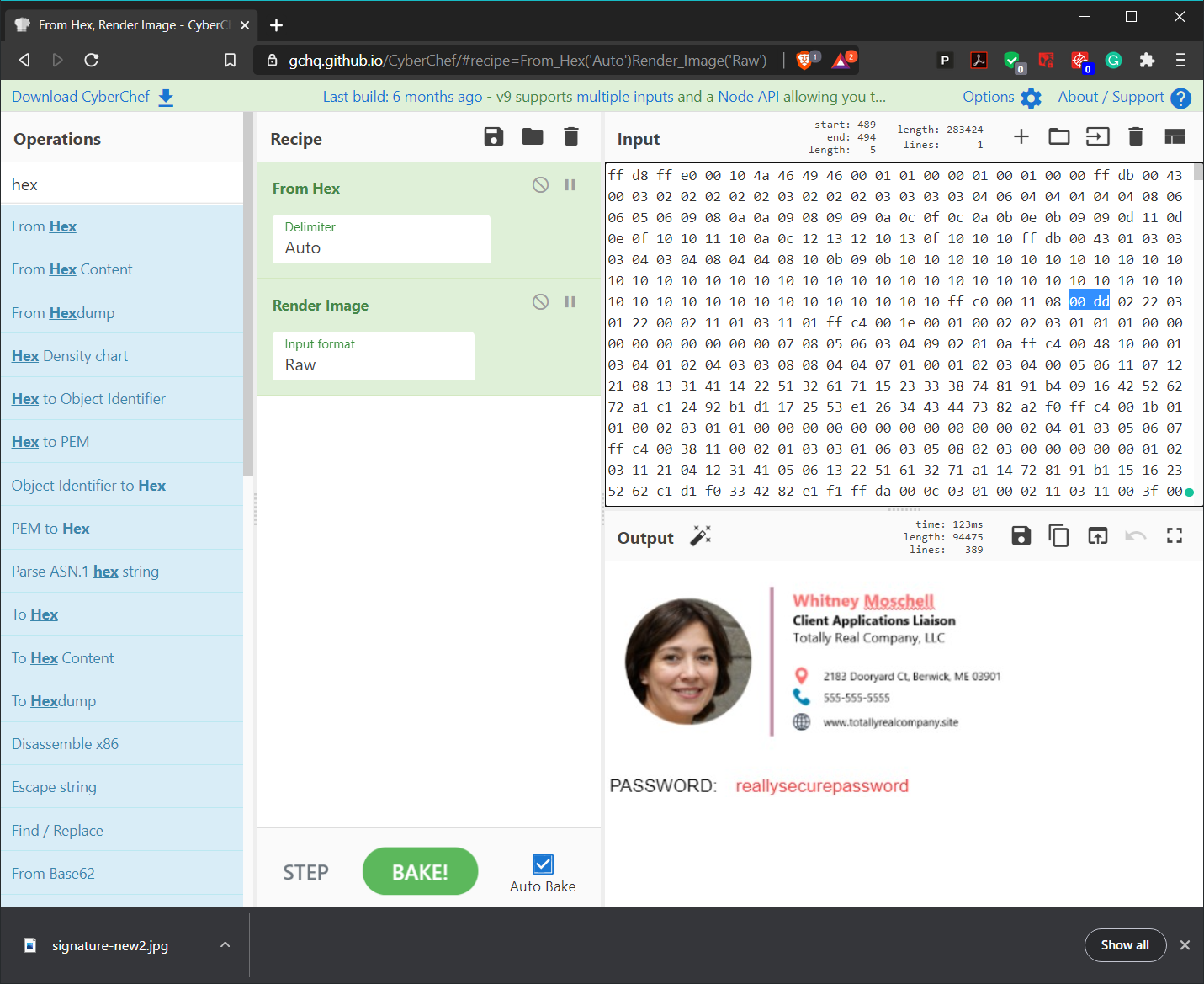Save the current recipe
The width and height of the screenshot is (1204, 984).
(x=494, y=136)
